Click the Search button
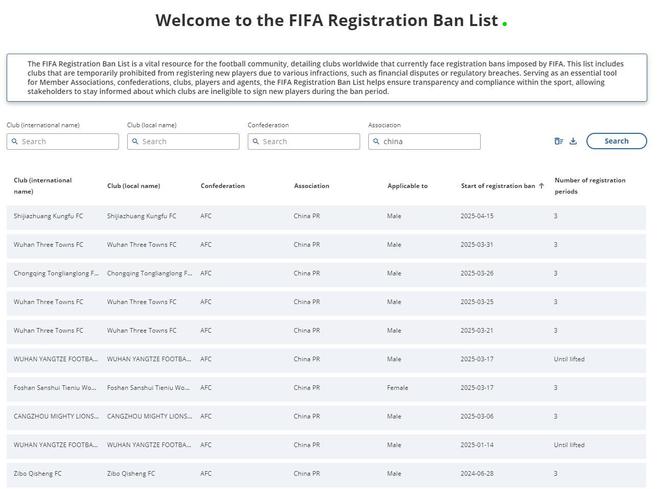 [616, 141]
